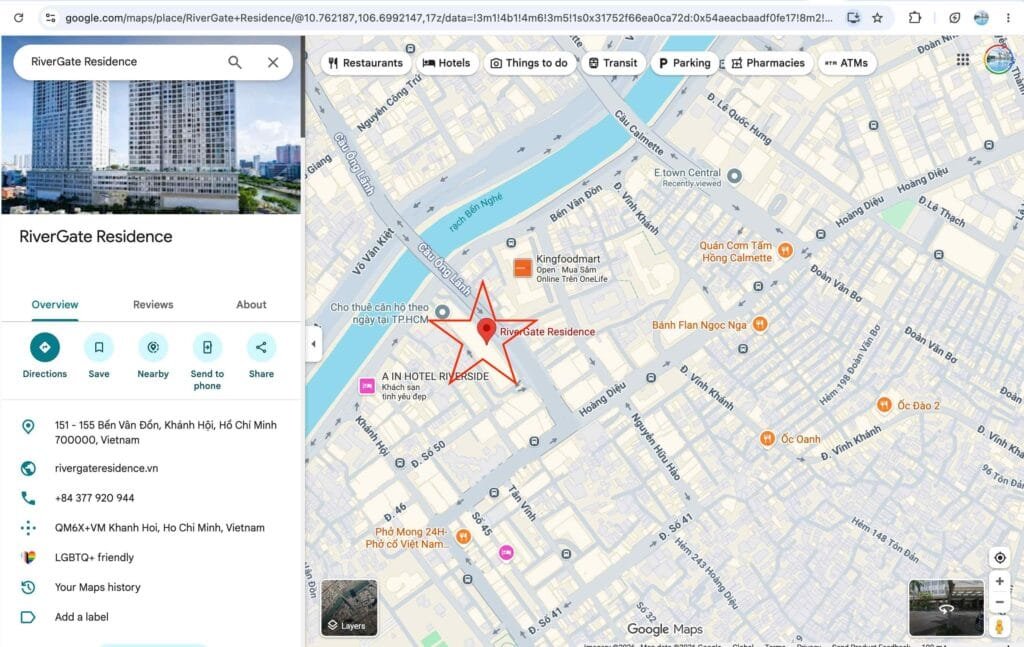Click the browser address bar URL

tap(449, 18)
